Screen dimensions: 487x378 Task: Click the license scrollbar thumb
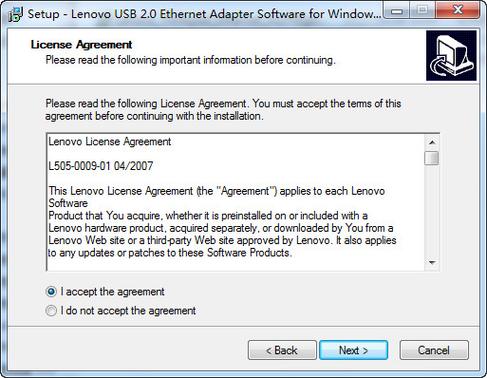[432, 158]
